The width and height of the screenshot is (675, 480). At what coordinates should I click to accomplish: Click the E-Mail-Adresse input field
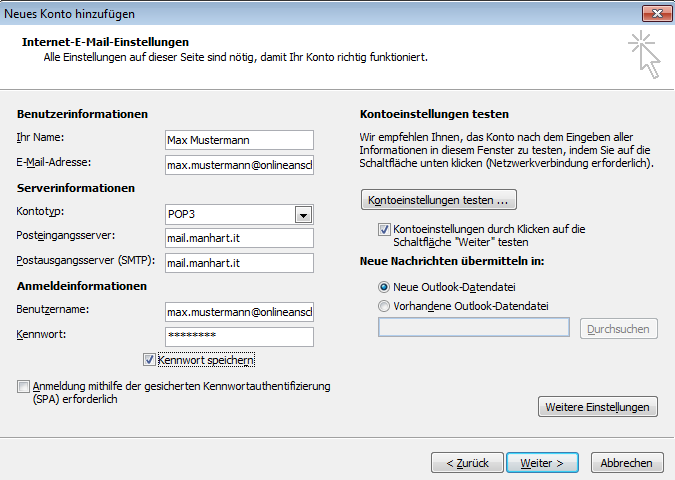(x=239, y=164)
